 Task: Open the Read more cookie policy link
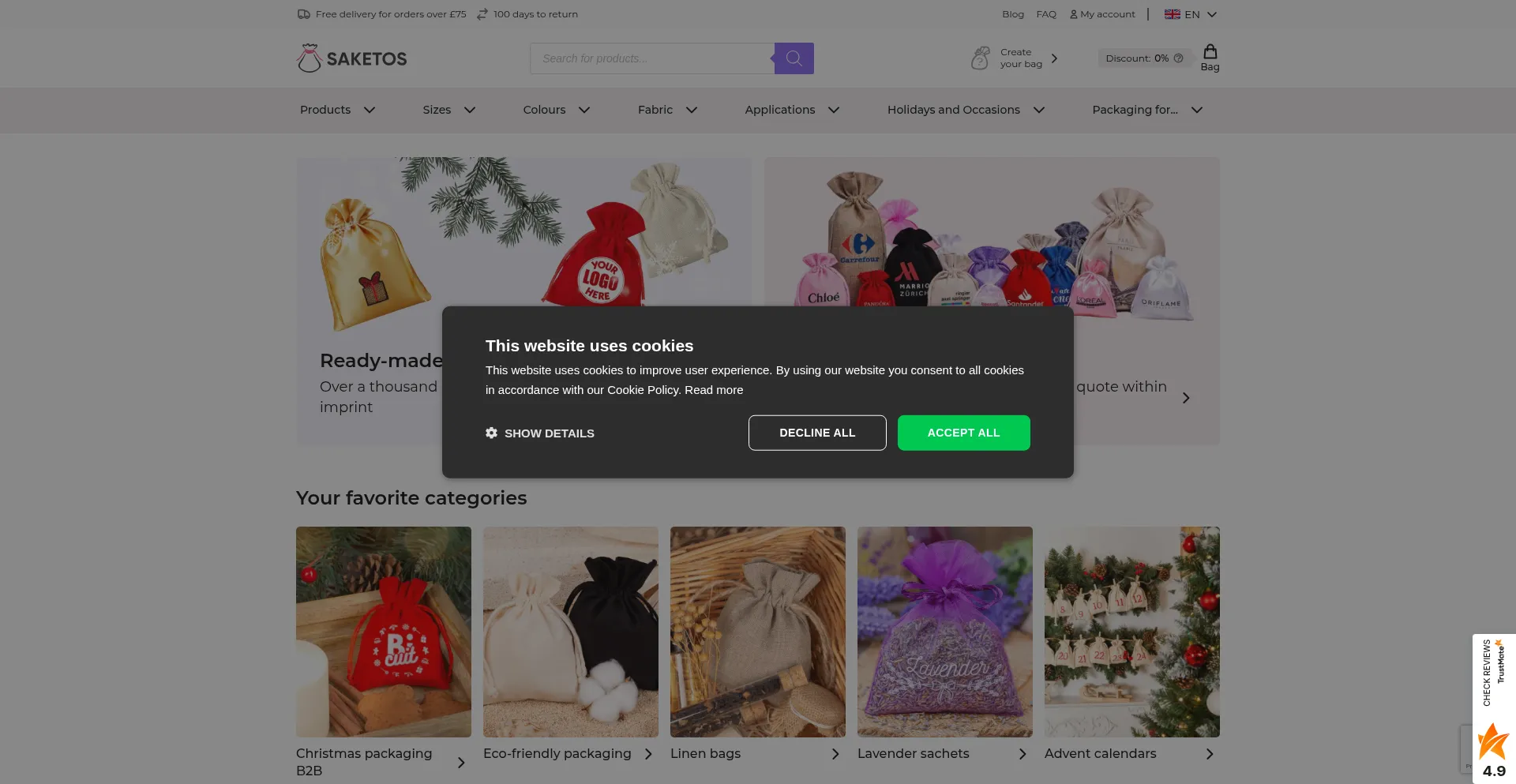pos(714,390)
